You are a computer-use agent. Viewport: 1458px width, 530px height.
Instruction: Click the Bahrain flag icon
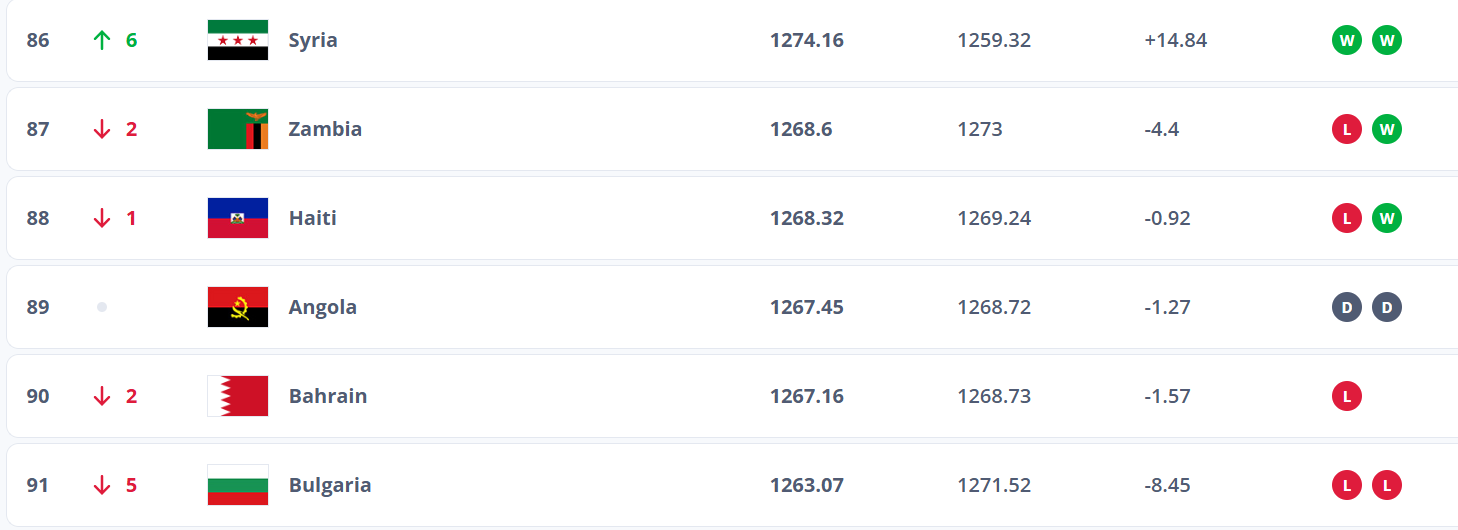coord(238,396)
